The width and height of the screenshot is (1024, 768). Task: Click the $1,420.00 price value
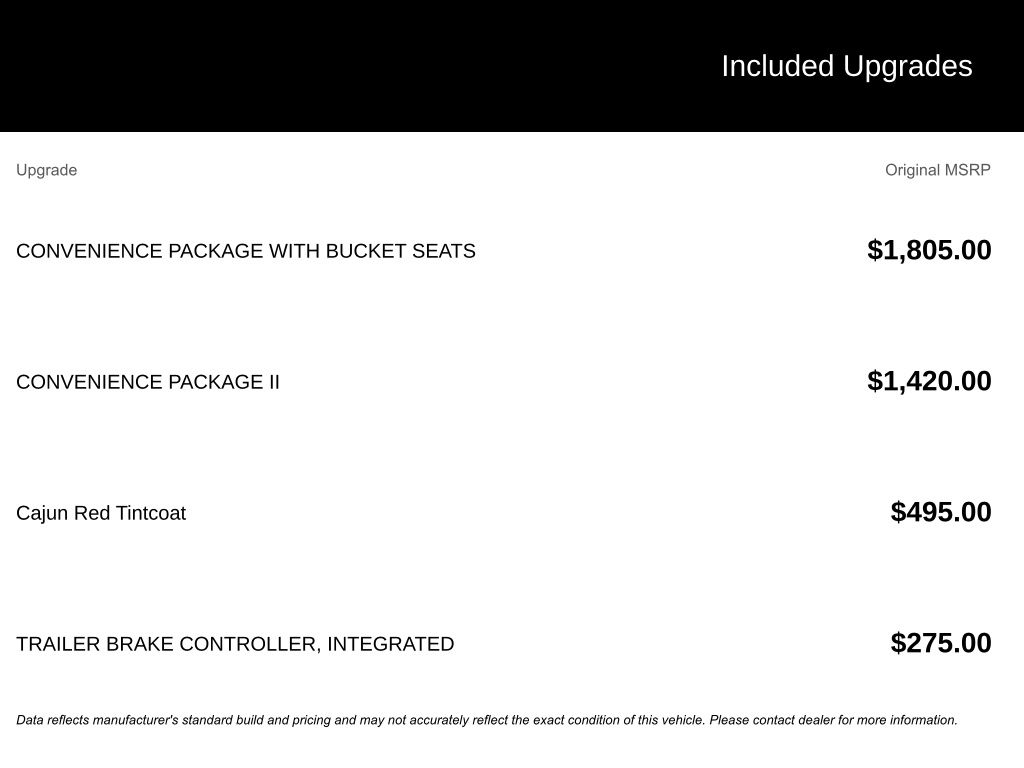click(929, 381)
